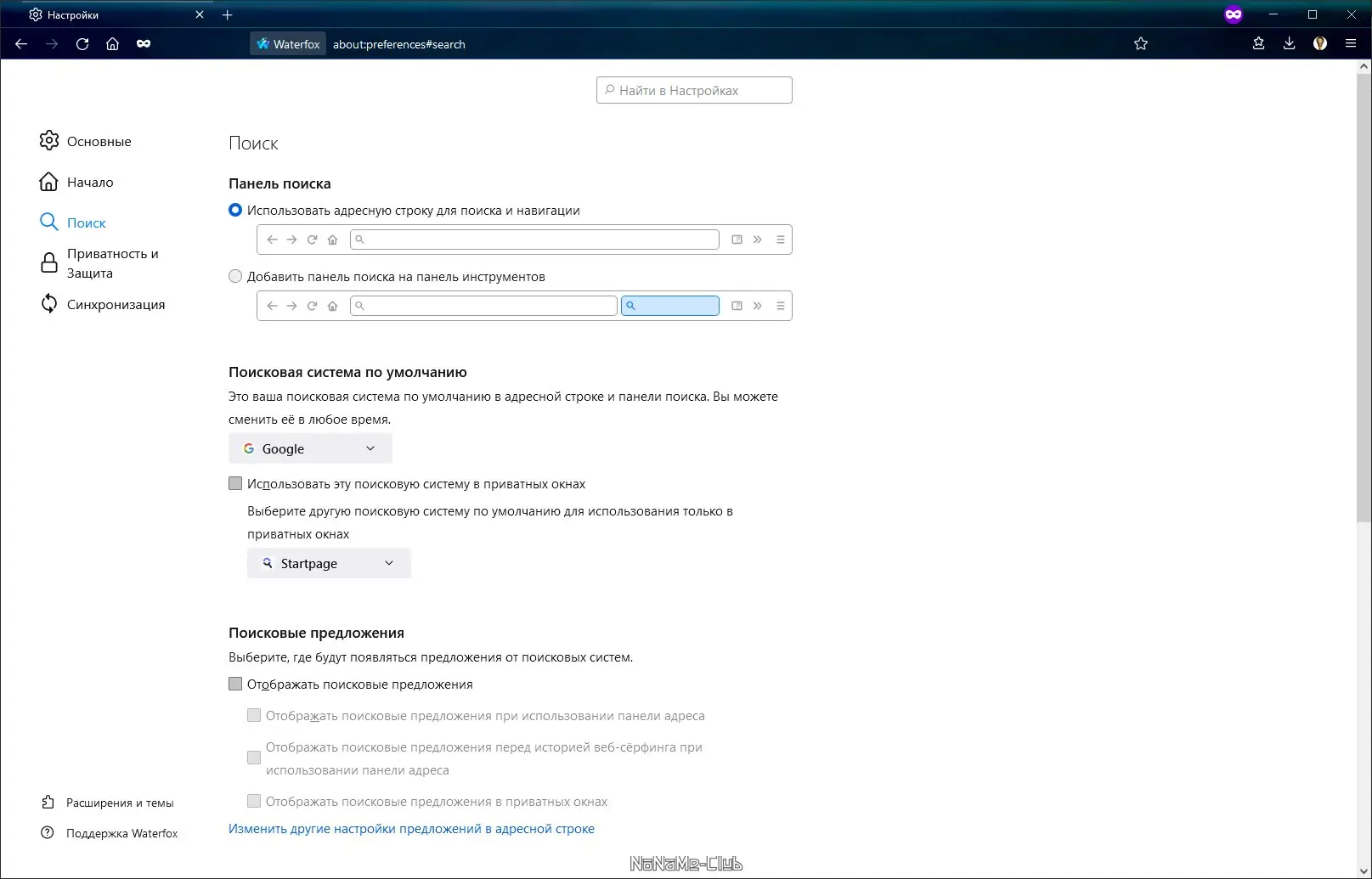
Task: Click the mask icon next to Home
Action: pos(144,44)
